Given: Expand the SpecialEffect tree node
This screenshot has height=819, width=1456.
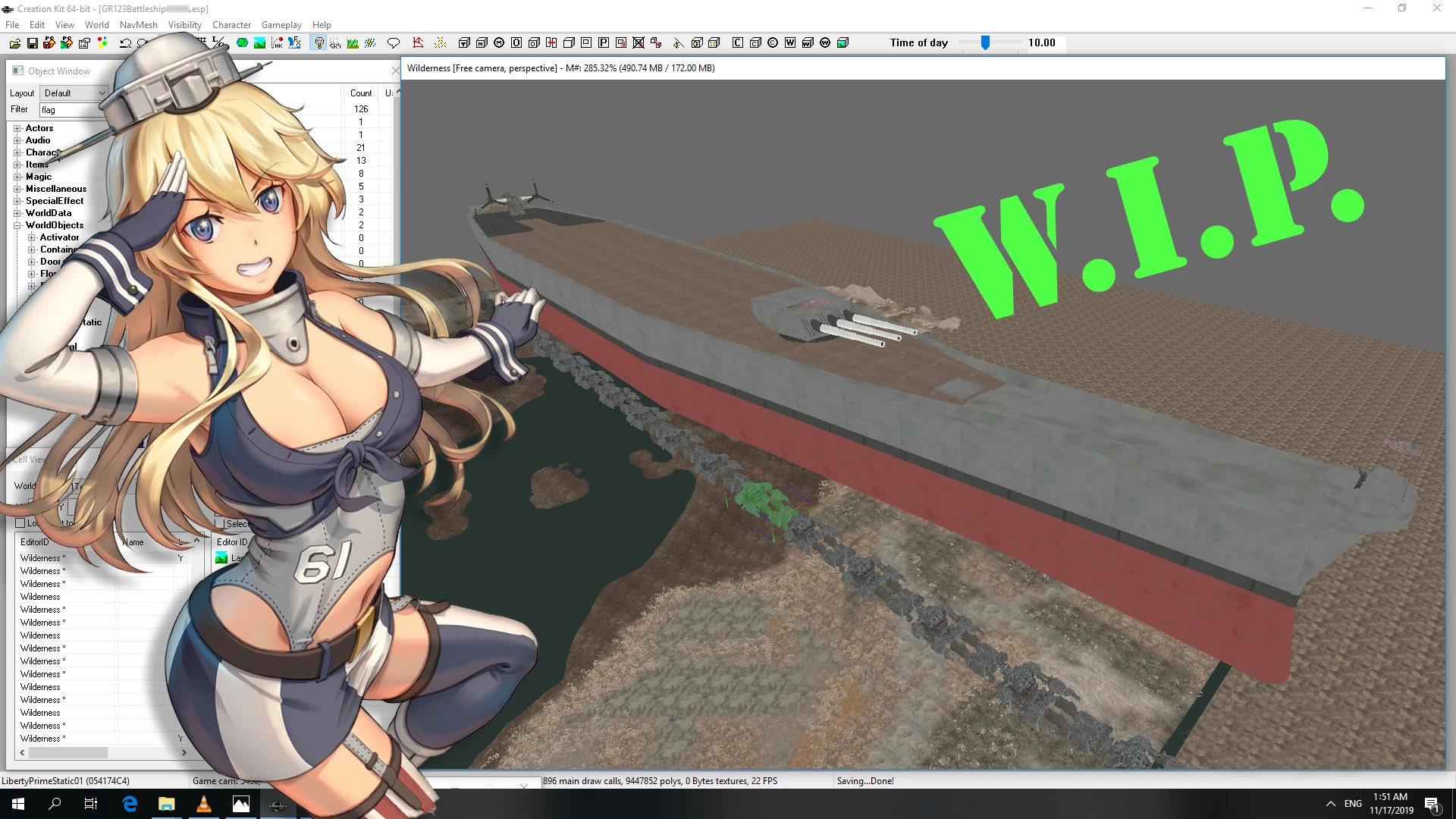Looking at the screenshot, I should (x=17, y=202).
